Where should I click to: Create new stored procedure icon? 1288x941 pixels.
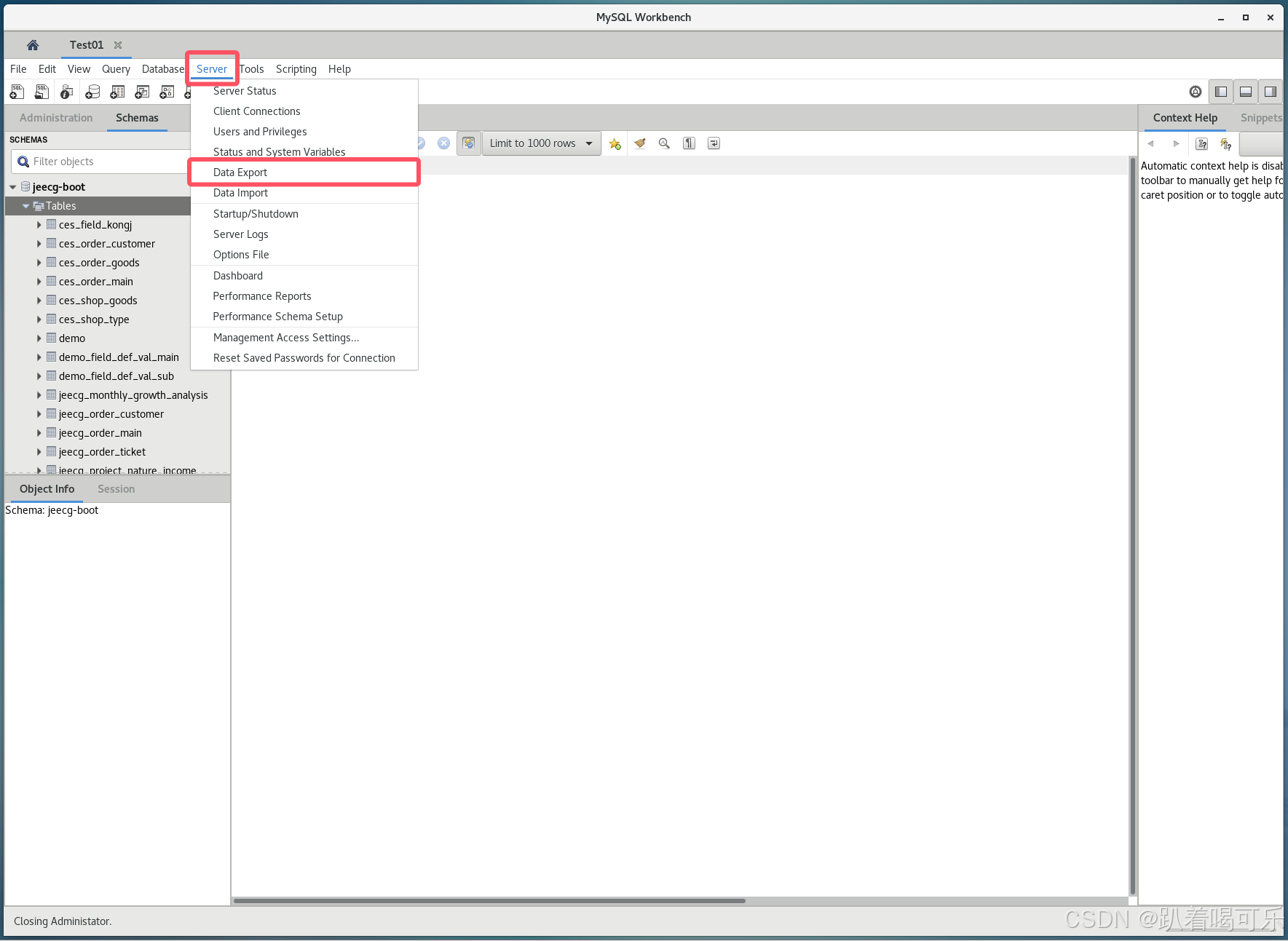167,92
